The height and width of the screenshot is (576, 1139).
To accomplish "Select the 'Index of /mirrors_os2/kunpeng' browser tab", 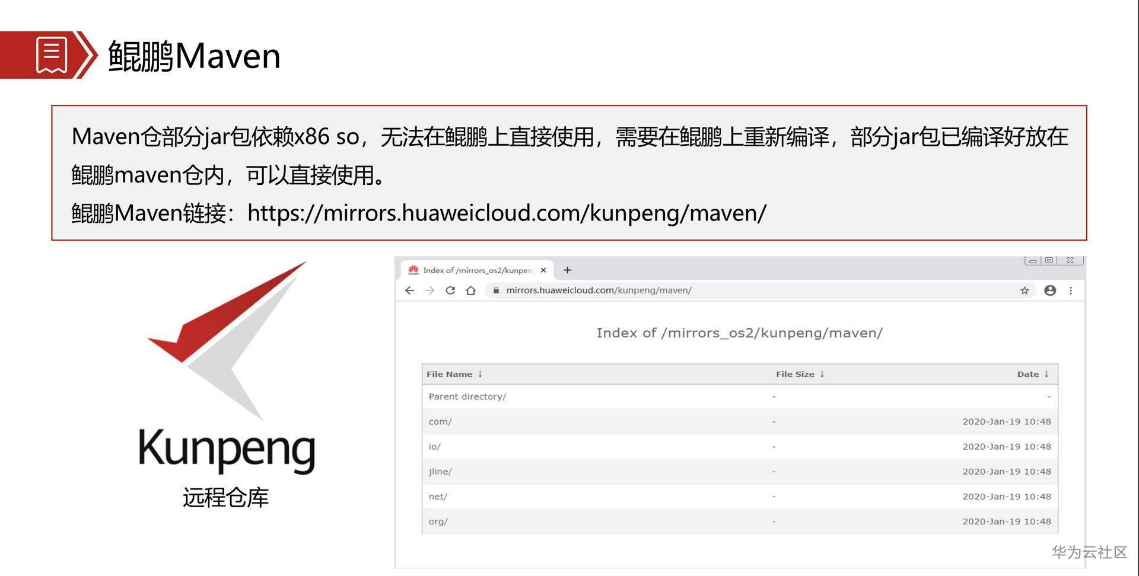I will tap(477, 270).
